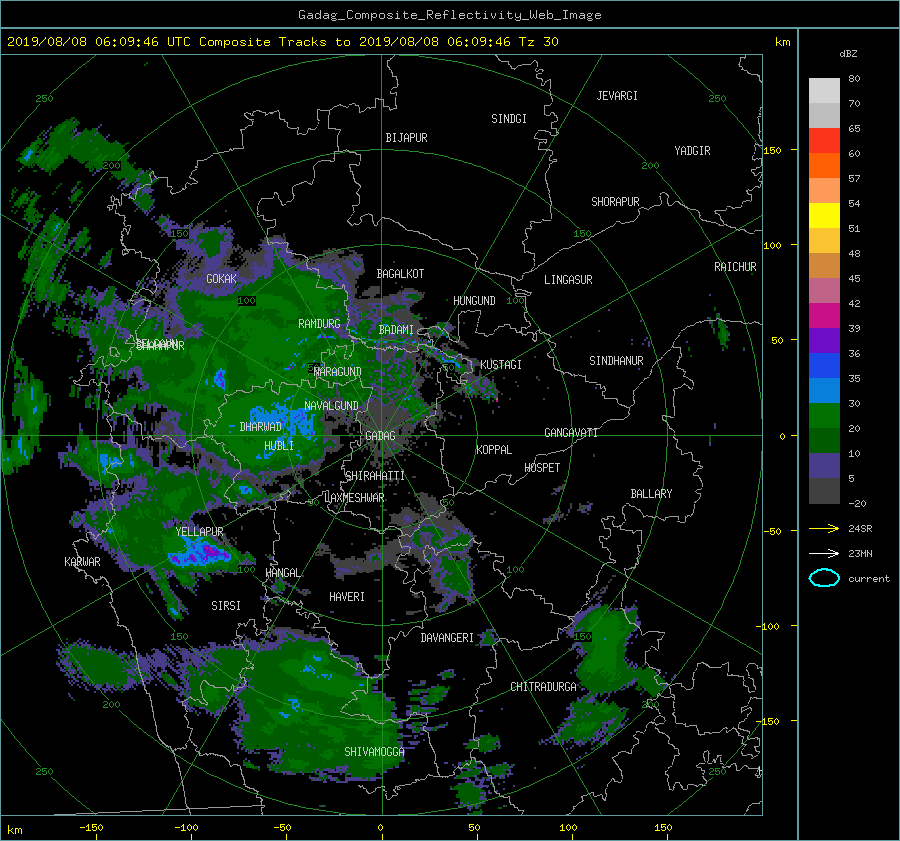This screenshot has width=900, height=841.
Task: Click the -100 tick on the bottom axis
Action: point(186,828)
